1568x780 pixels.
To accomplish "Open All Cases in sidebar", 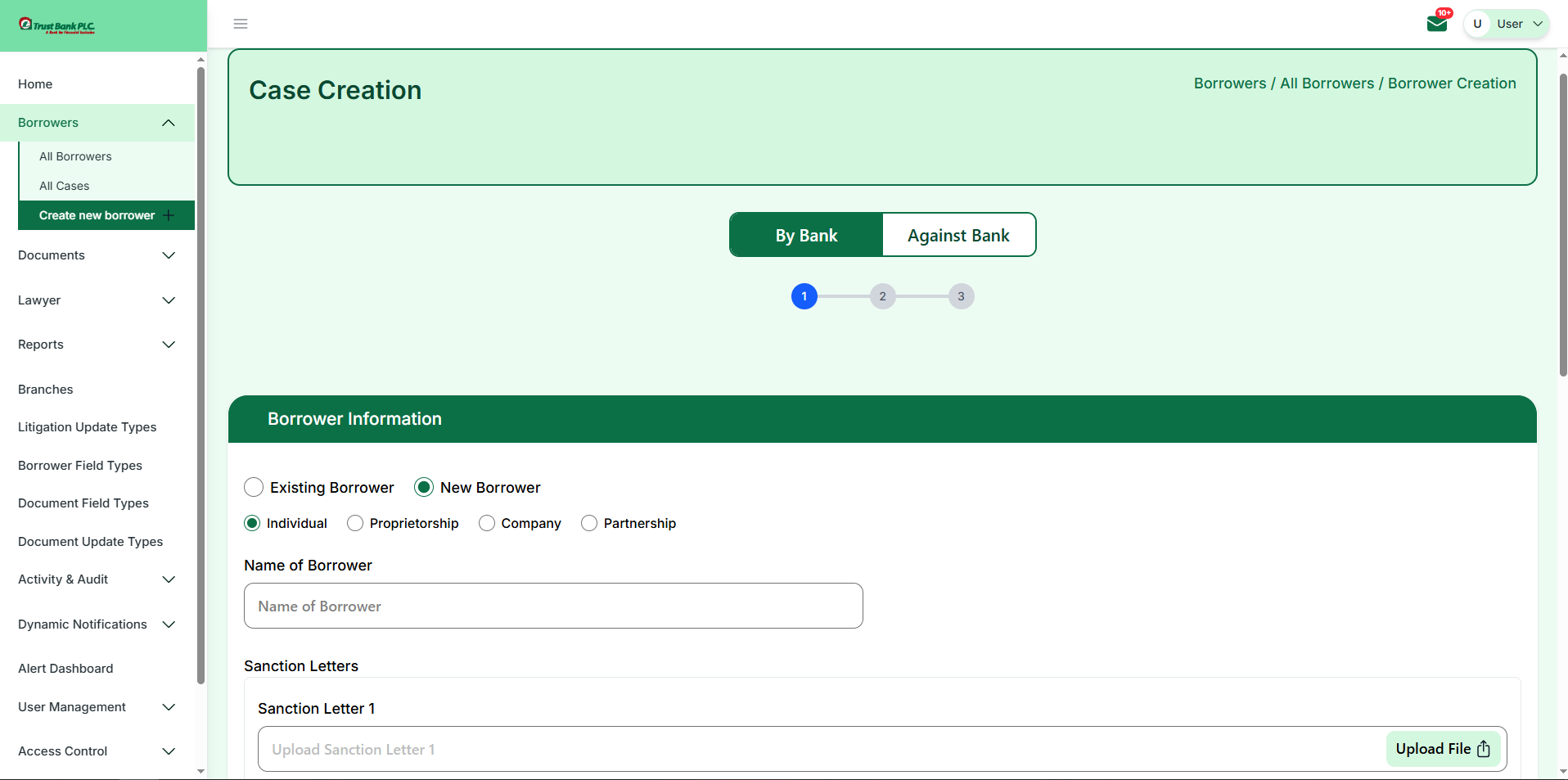I will click(65, 186).
